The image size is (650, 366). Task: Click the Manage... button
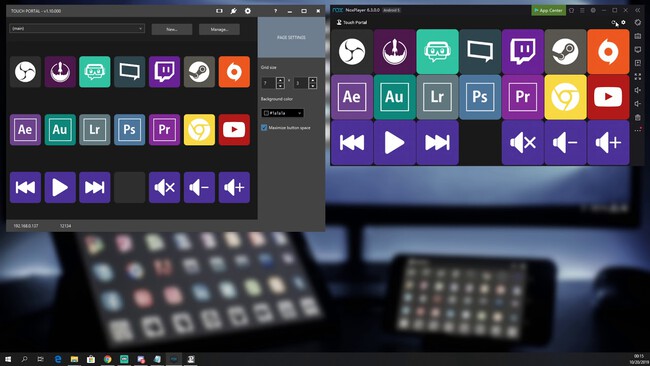tap(219, 29)
